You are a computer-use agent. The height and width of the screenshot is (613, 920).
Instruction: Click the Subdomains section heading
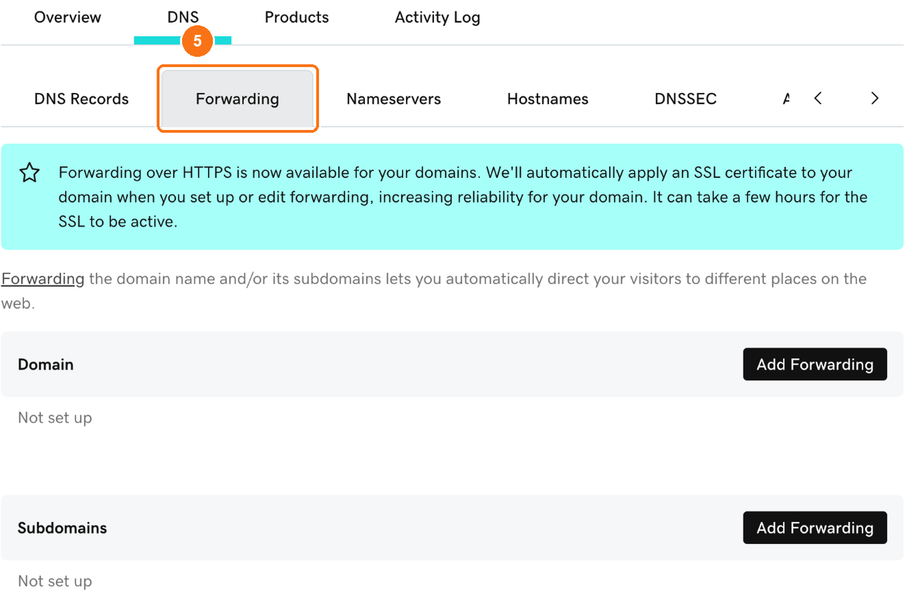click(x=62, y=528)
